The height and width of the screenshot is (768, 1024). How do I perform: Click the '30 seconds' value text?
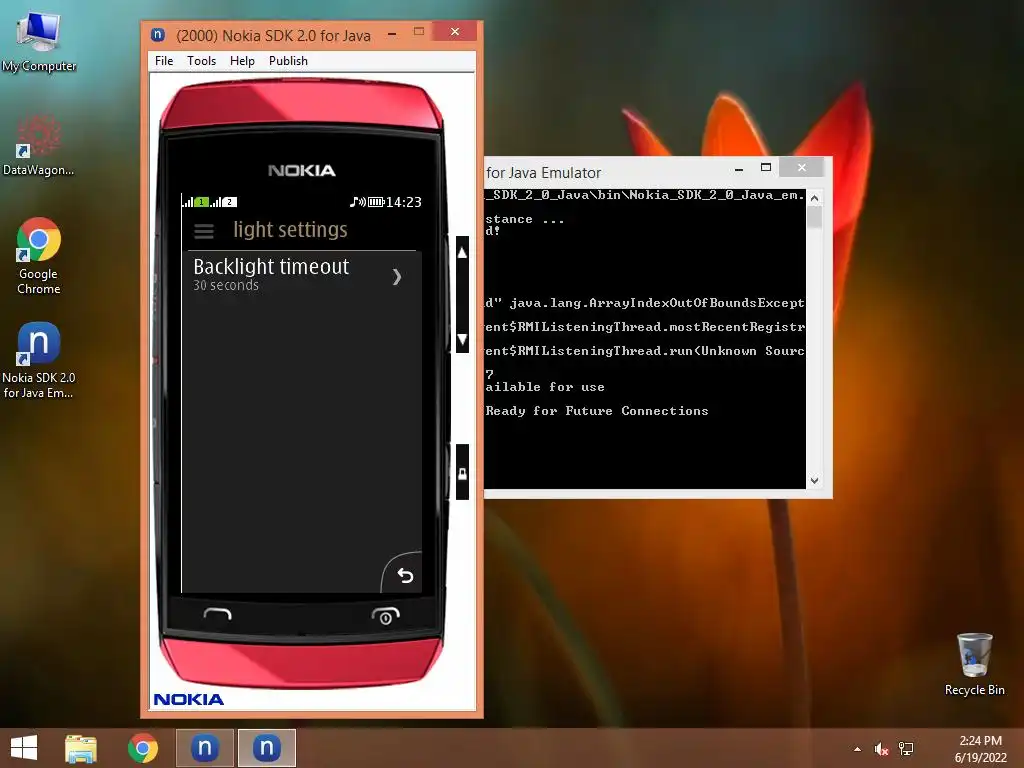(226, 285)
